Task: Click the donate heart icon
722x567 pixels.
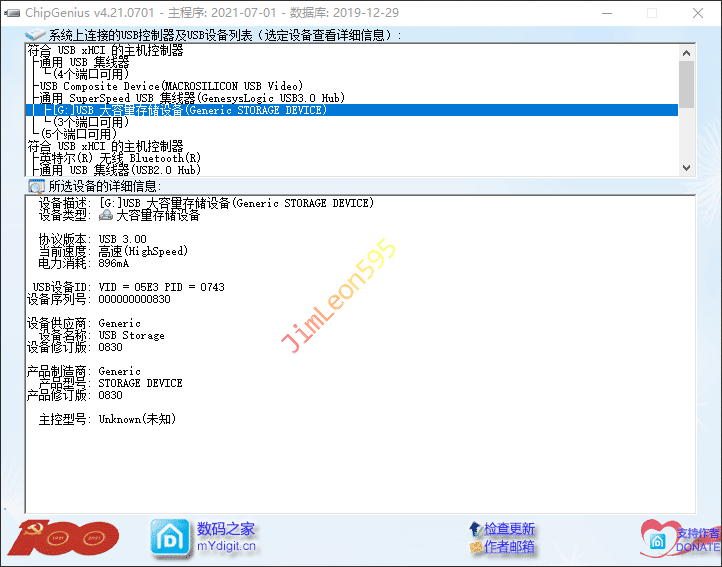Action: [659, 538]
